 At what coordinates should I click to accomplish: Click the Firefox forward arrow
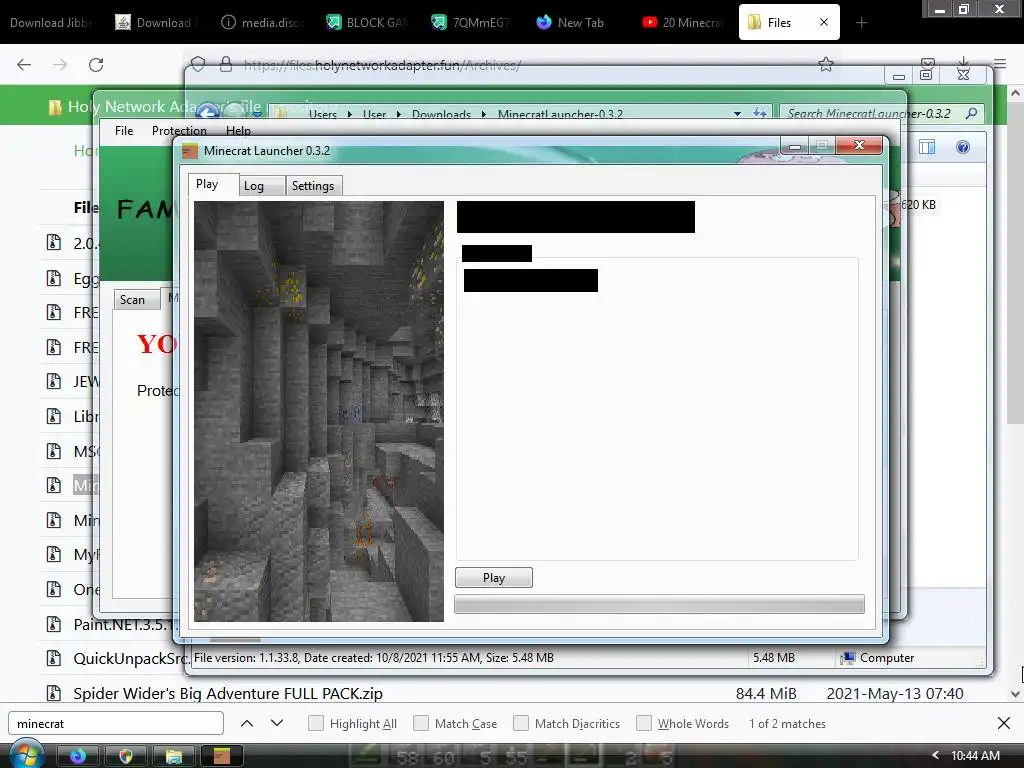60,65
